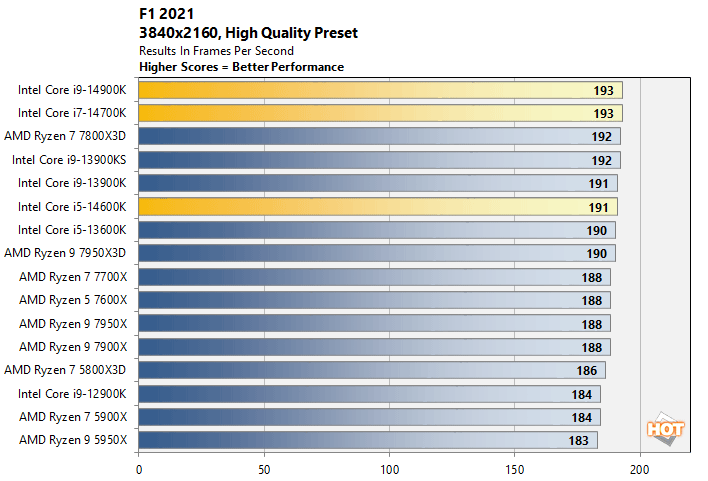Click the Intel Core i9-14900K label

click(x=72, y=90)
